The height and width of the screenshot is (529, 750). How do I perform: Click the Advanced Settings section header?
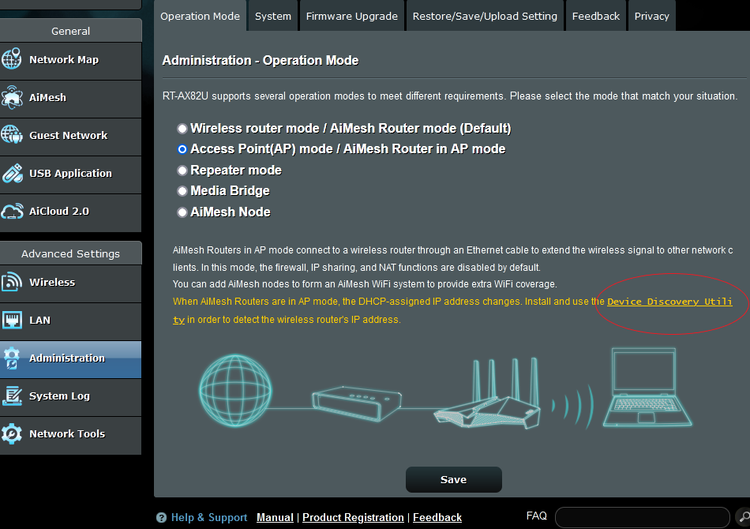[70, 253]
